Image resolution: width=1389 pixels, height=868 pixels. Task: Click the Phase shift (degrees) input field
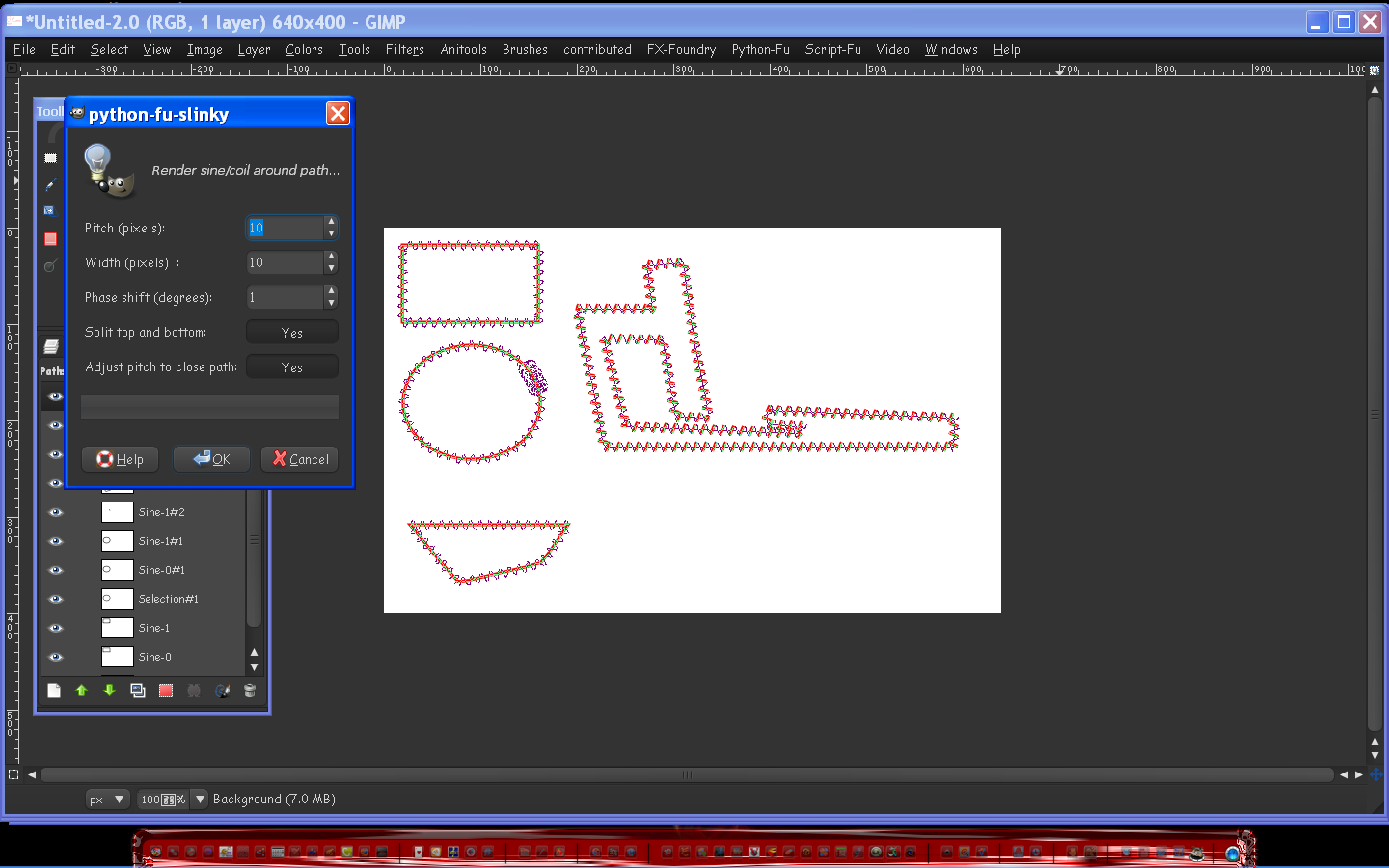286,297
